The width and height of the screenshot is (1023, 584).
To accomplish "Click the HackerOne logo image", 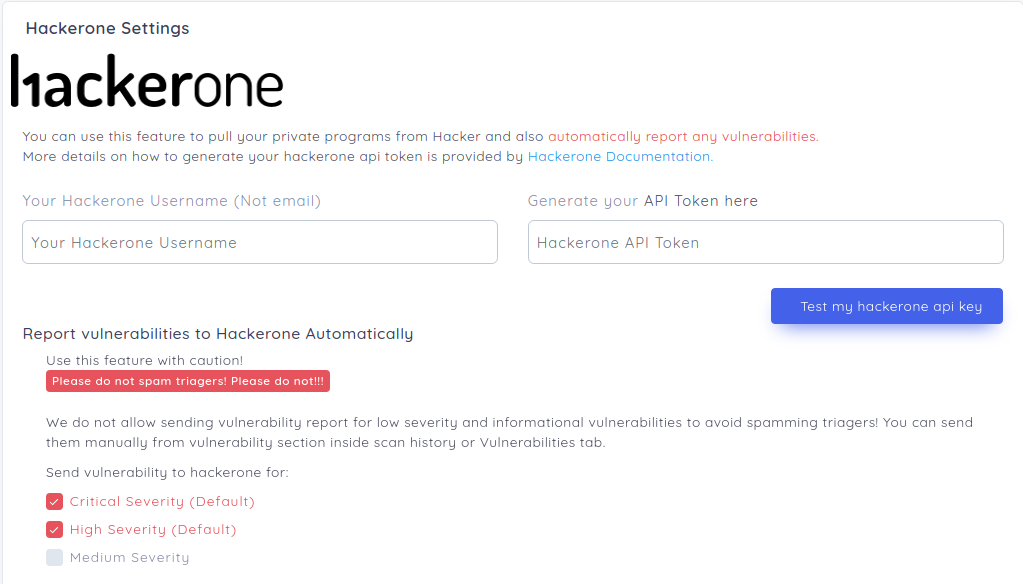I will 147,82.
